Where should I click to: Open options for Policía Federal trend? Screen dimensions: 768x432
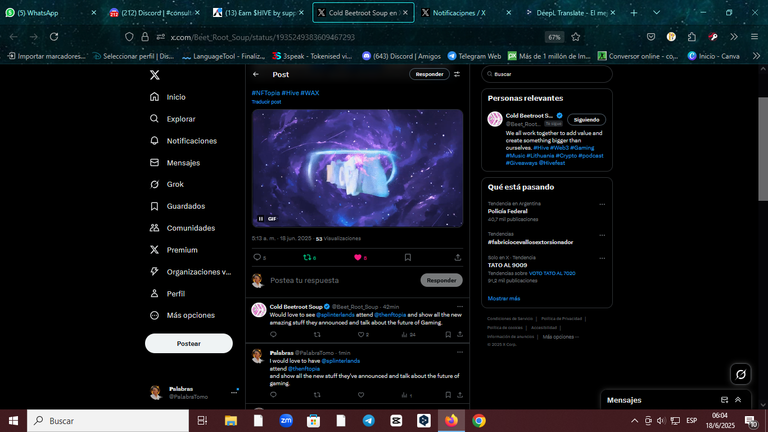602,204
